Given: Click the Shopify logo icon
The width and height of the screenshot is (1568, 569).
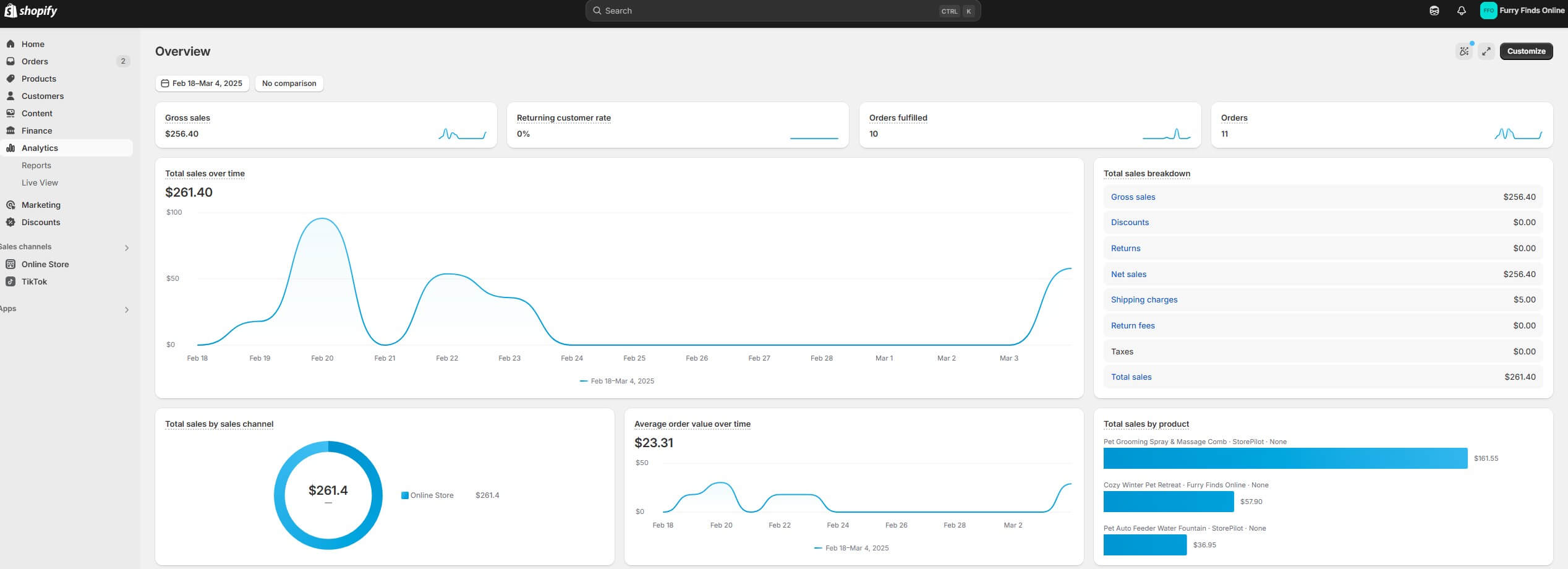Looking at the screenshot, I should (10, 11).
